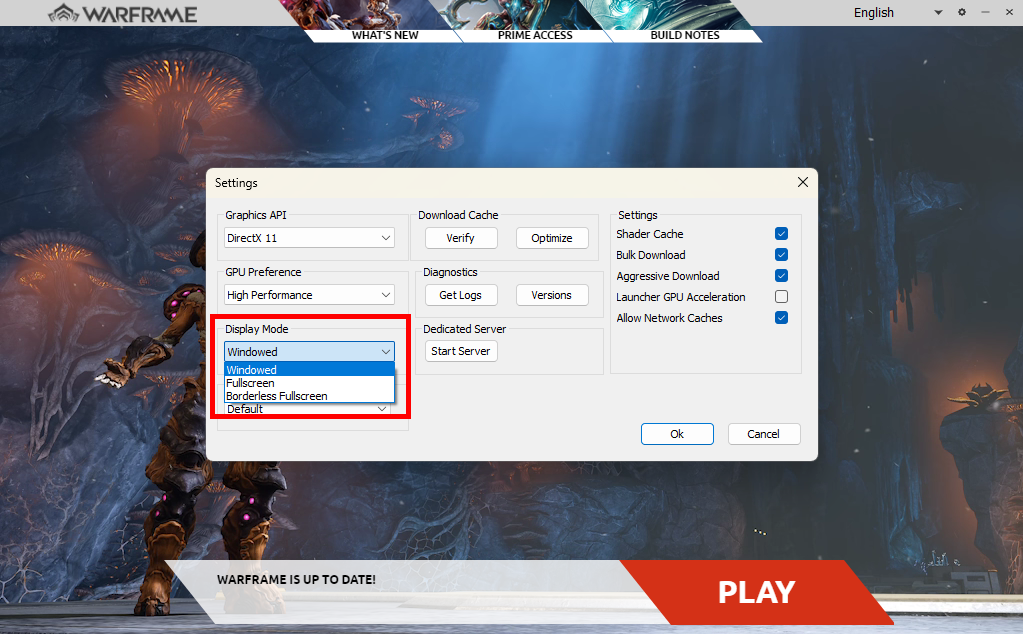This screenshot has width=1023, height=634.
Task: Get diagnostic logs
Action: point(461,295)
